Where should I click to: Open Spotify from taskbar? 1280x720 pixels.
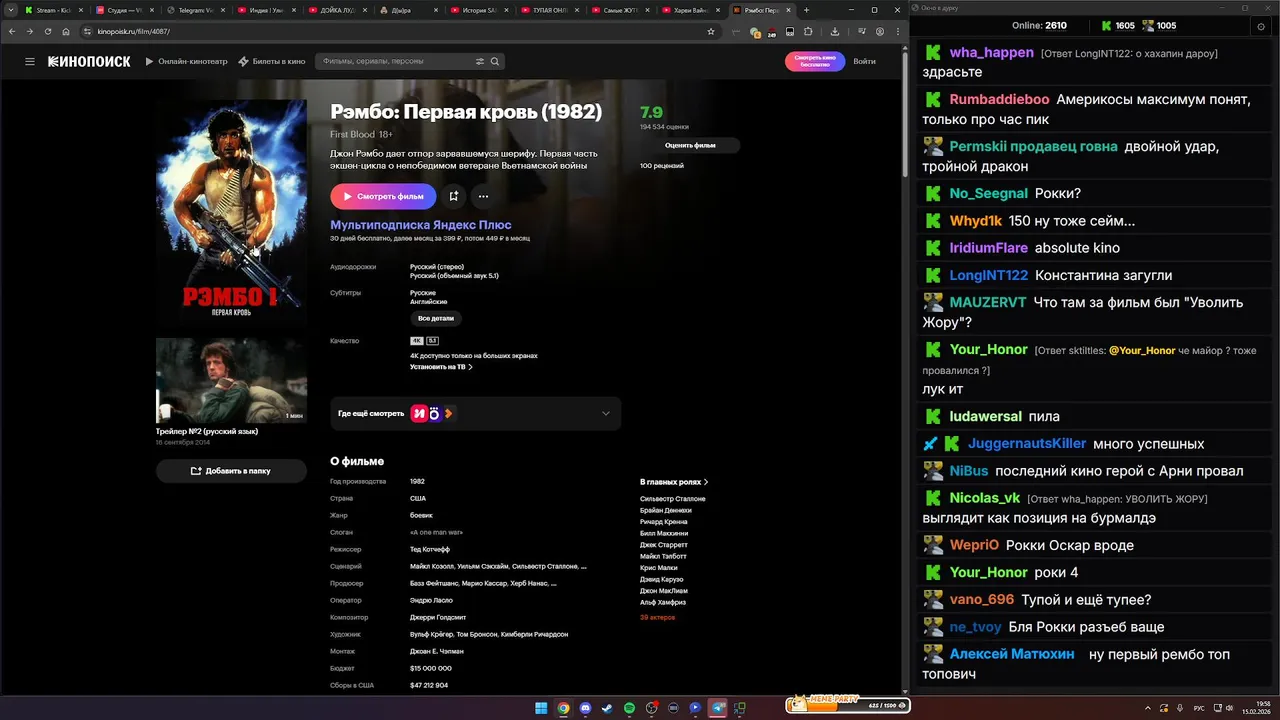pos(629,708)
